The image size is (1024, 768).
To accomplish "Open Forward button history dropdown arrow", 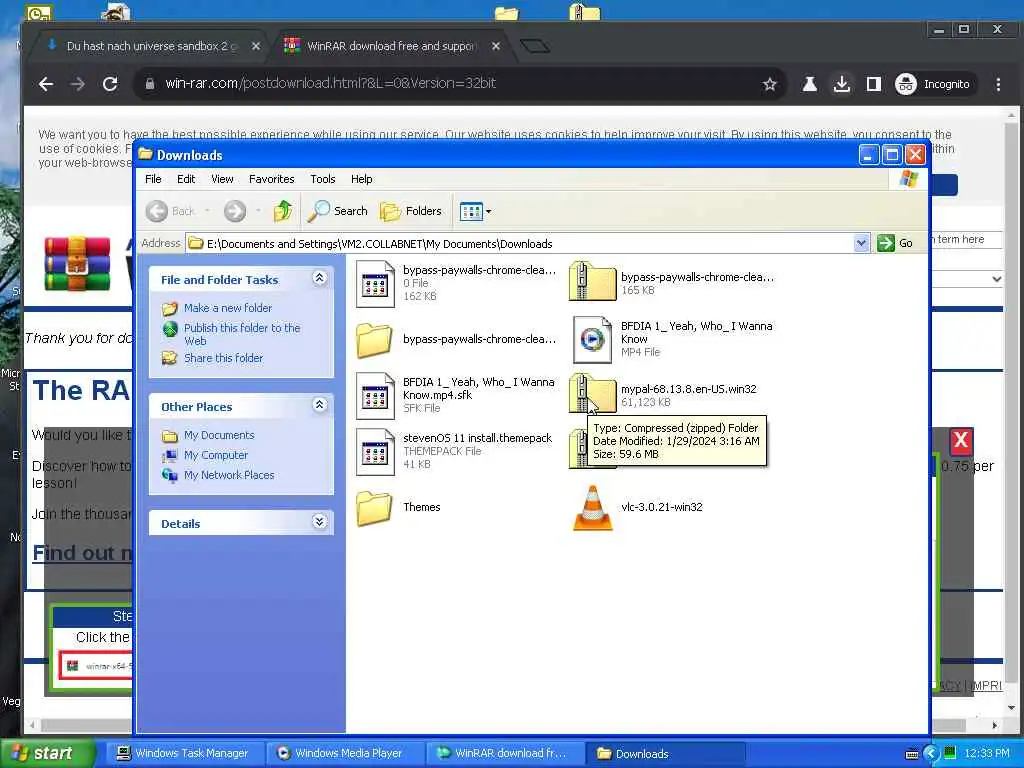I will click(x=258, y=211).
